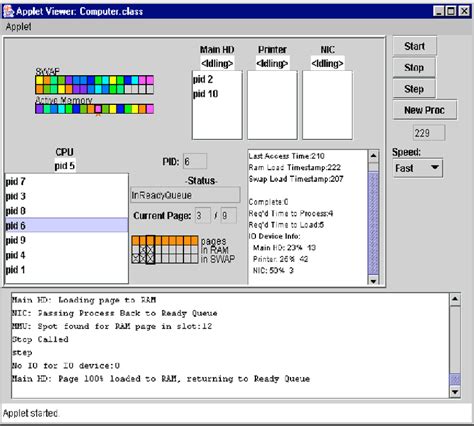Click log line 'No IO for IO device:0'
This screenshot has width=474, height=426.
click(x=66, y=366)
